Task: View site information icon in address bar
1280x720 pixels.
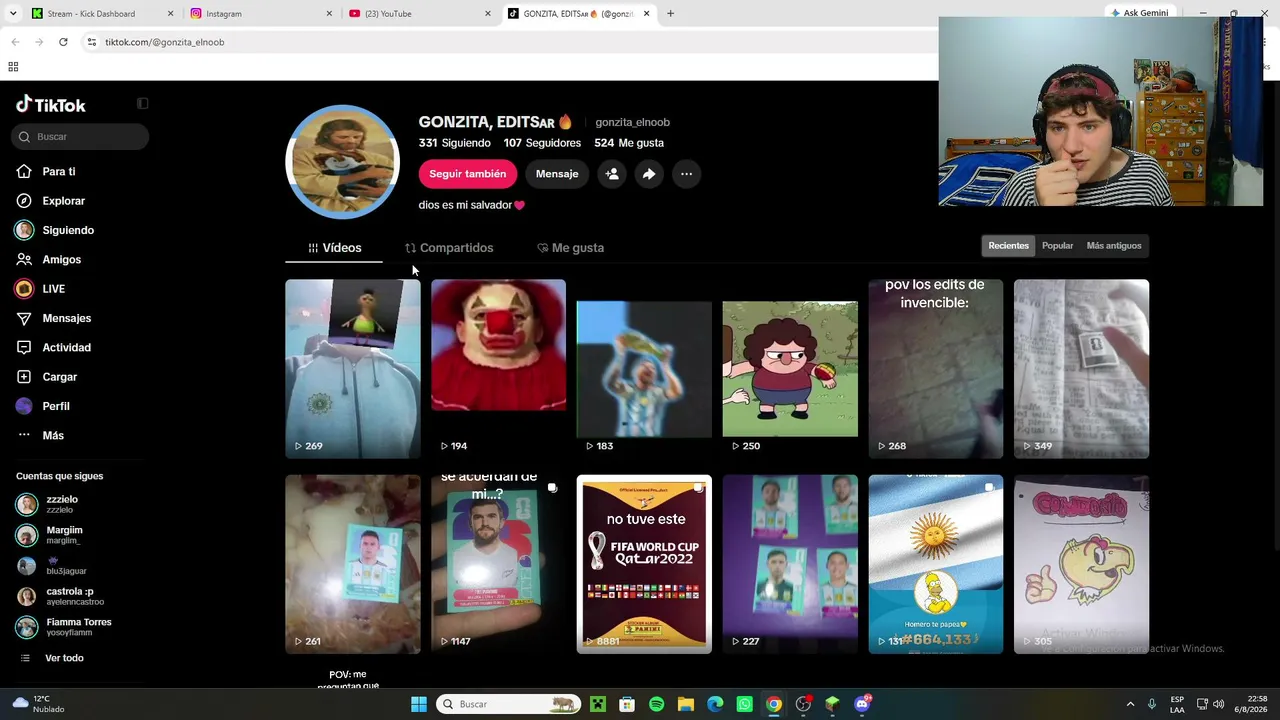Action: (x=91, y=42)
